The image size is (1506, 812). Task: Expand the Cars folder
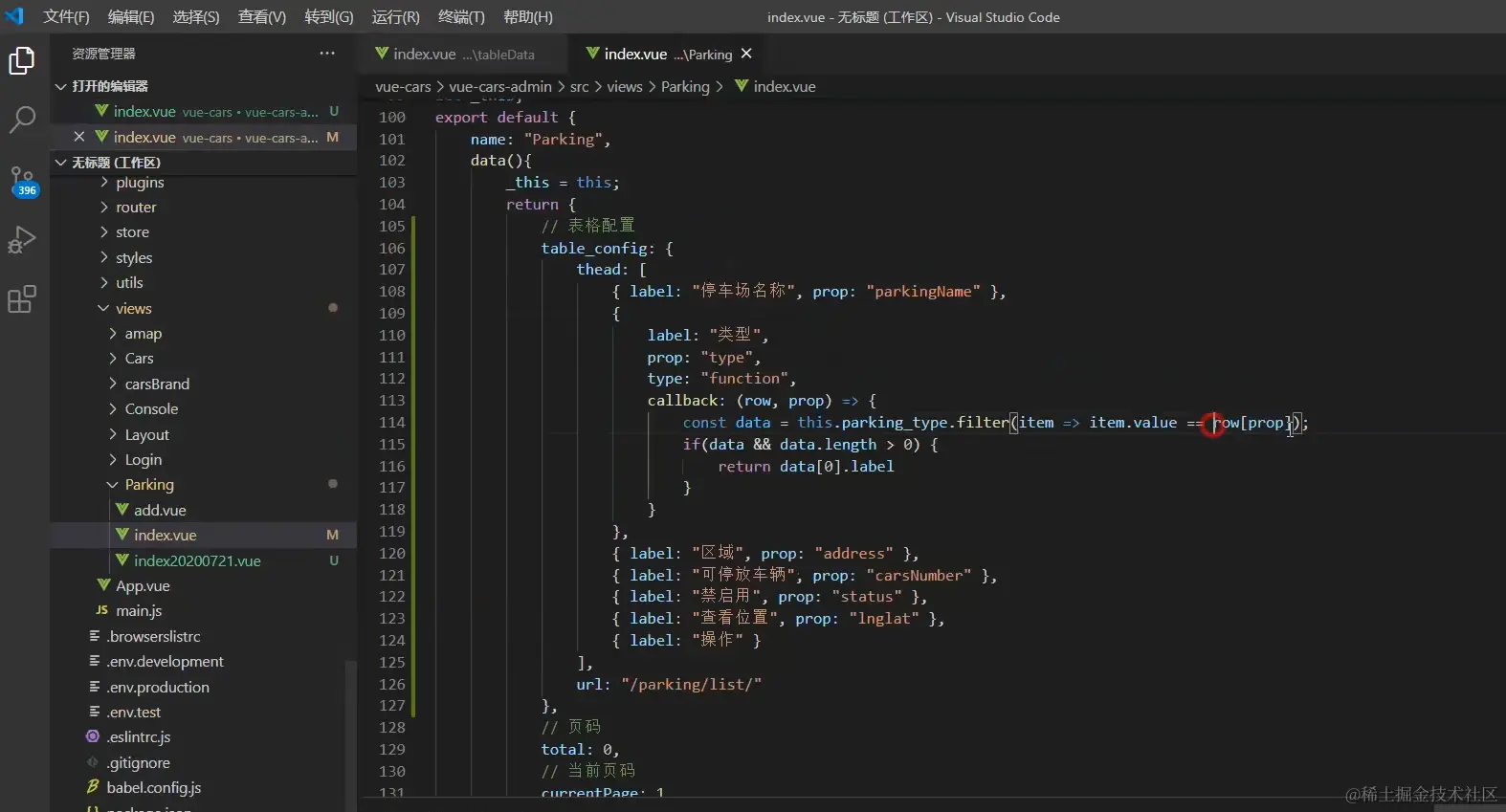pyautogui.click(x=113, y=358)
